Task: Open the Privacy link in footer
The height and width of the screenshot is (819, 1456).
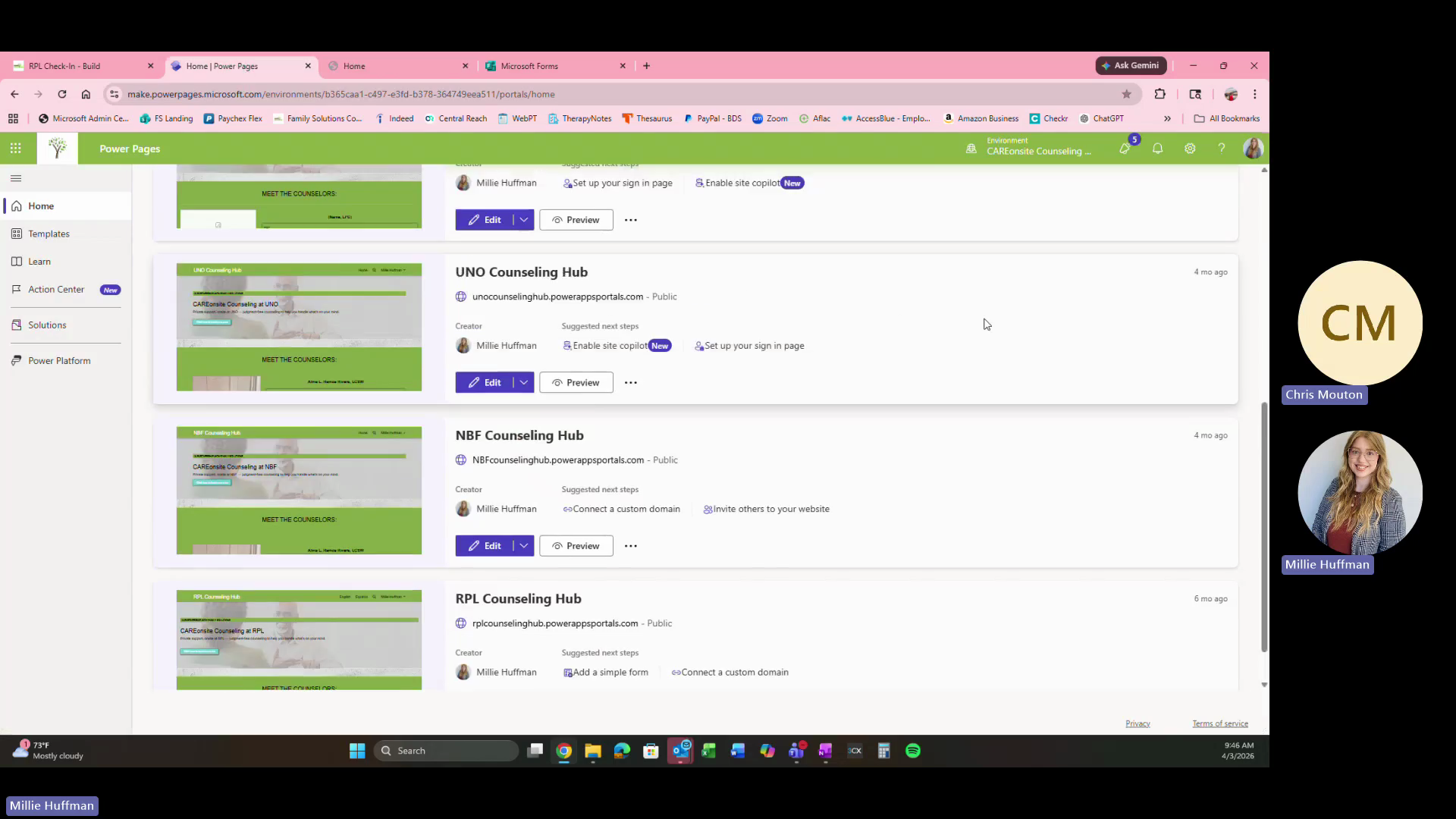Action: coord(1137,723)
